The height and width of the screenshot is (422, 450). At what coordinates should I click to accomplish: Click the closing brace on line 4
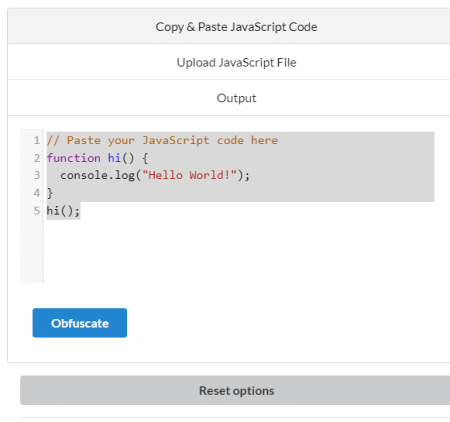tap(50, 193)
